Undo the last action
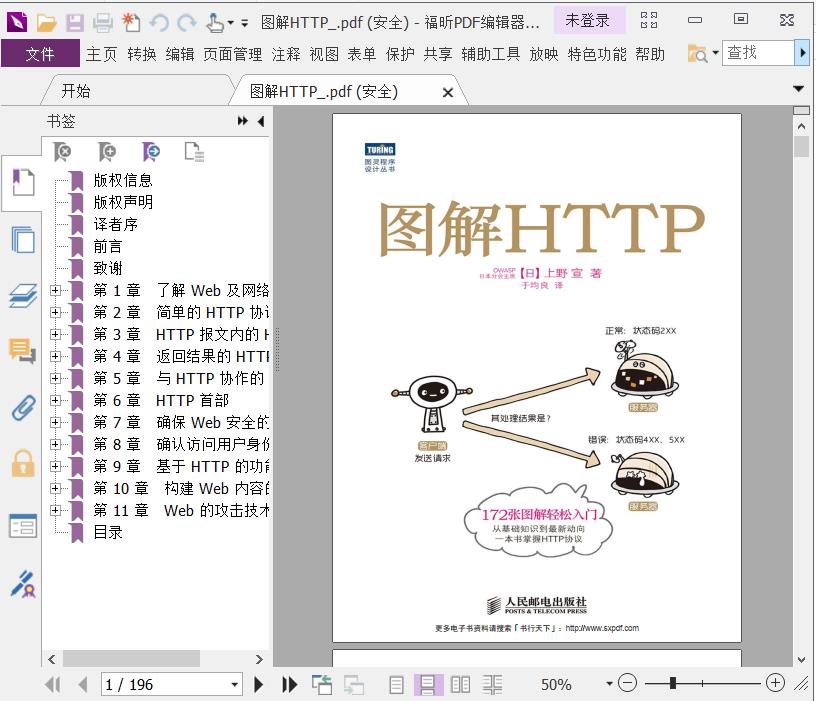The image size is (816, 701). (159, 22)
